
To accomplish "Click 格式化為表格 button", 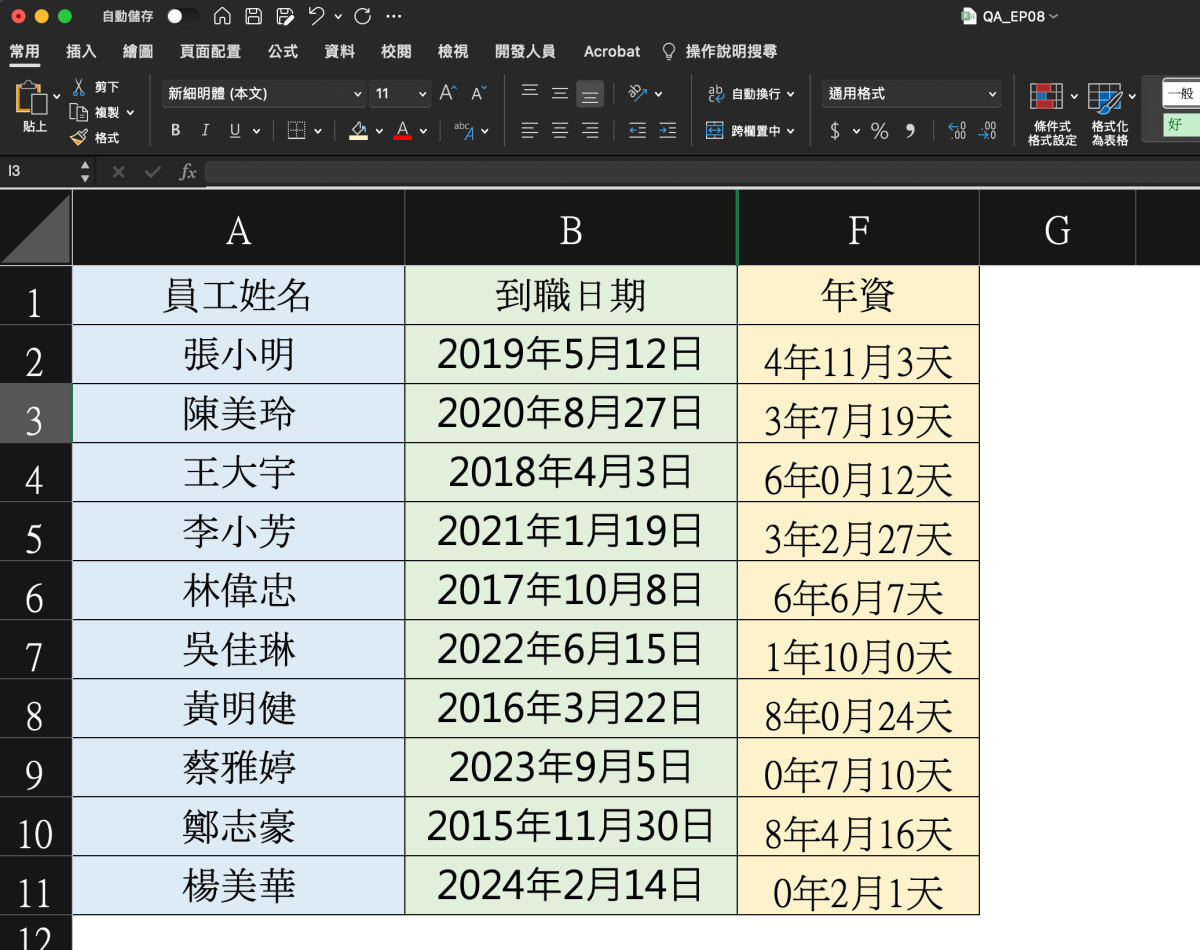I will tap(1110, 115).
